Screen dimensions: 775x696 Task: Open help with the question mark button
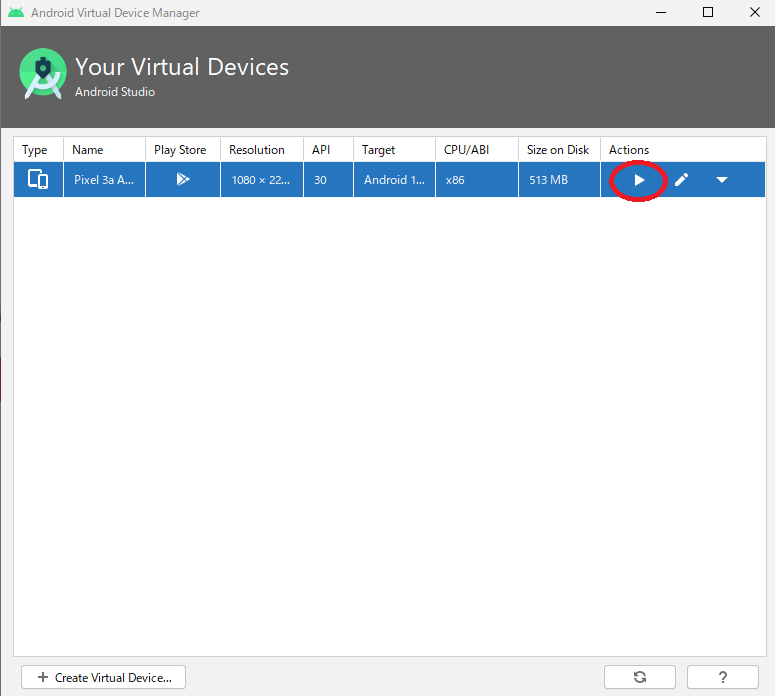(x=723, y=677)
